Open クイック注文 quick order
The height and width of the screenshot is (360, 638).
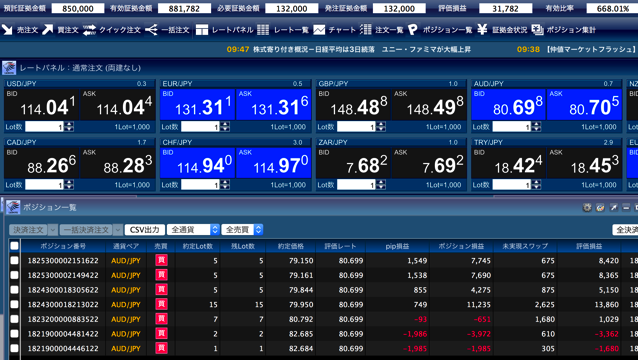click(x=111, y=30)
